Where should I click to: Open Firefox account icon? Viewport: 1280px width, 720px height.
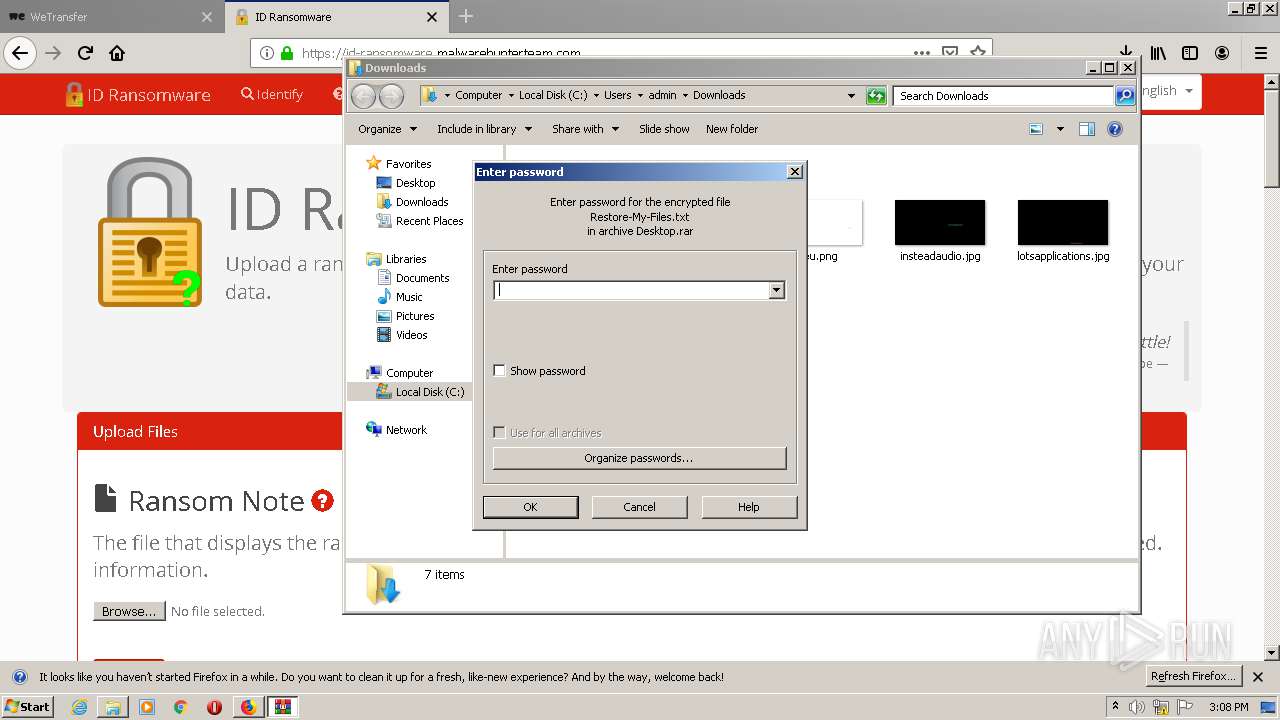tap(1222, 53)
